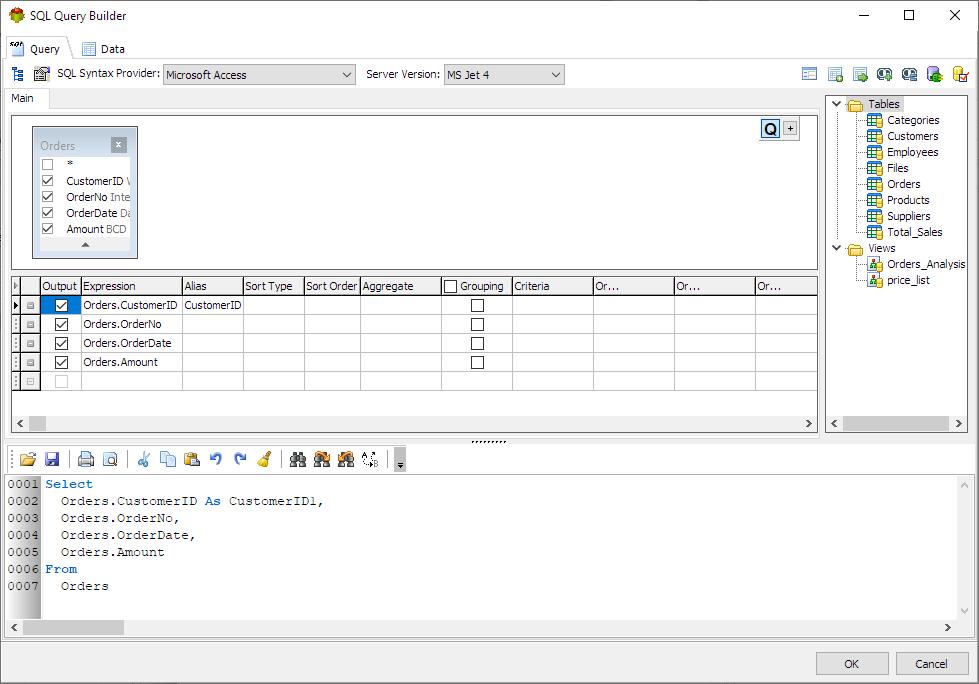Viewport: 979px width, 684px height.
Task: Check the asterisk all-fields box in Orders table
Action: [47, 164]
